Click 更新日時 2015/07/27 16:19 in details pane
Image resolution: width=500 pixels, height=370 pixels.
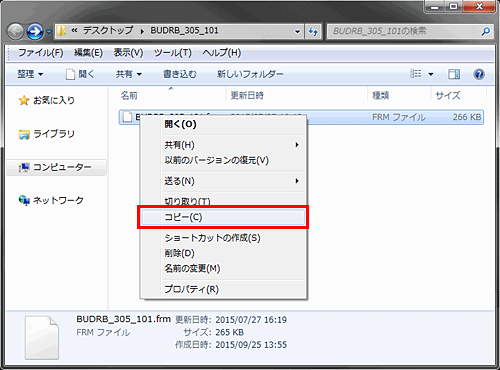click(231, 320)
